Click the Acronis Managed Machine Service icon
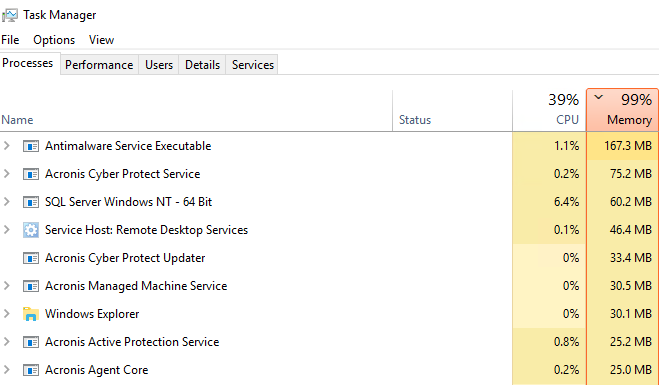 31,286
